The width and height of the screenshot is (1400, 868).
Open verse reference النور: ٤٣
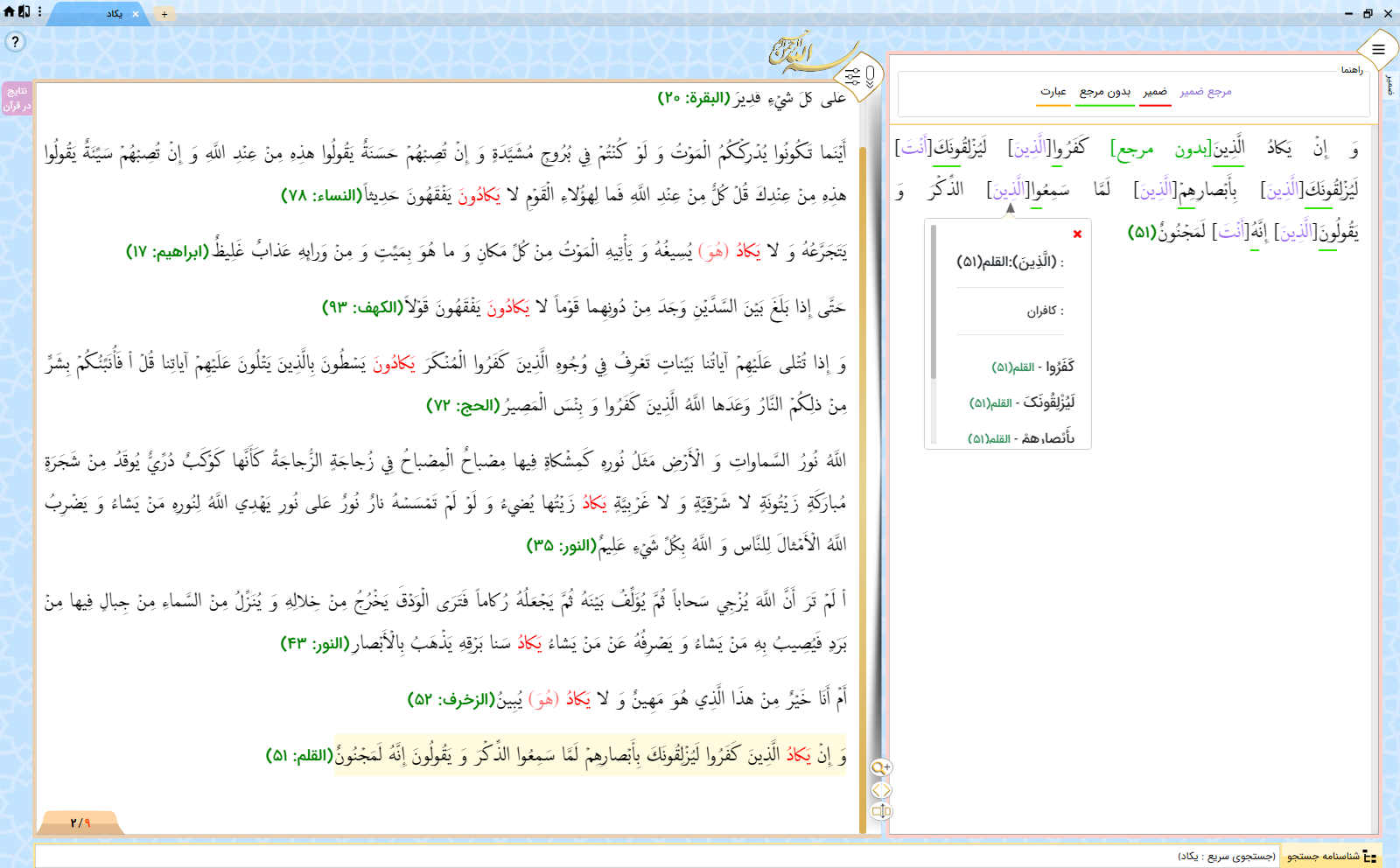tap(317, 643)
